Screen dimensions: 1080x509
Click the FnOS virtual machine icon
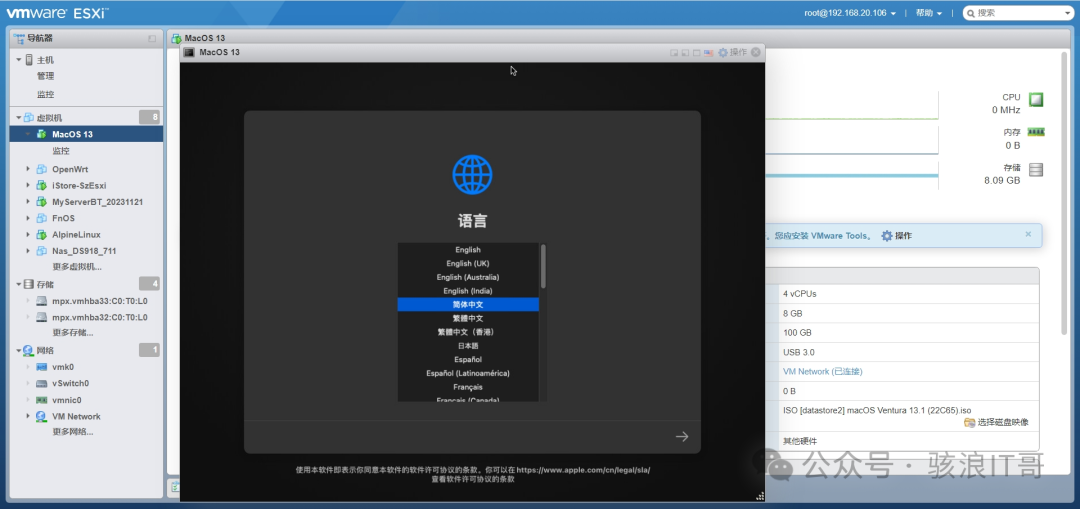[x=41, y=218]
